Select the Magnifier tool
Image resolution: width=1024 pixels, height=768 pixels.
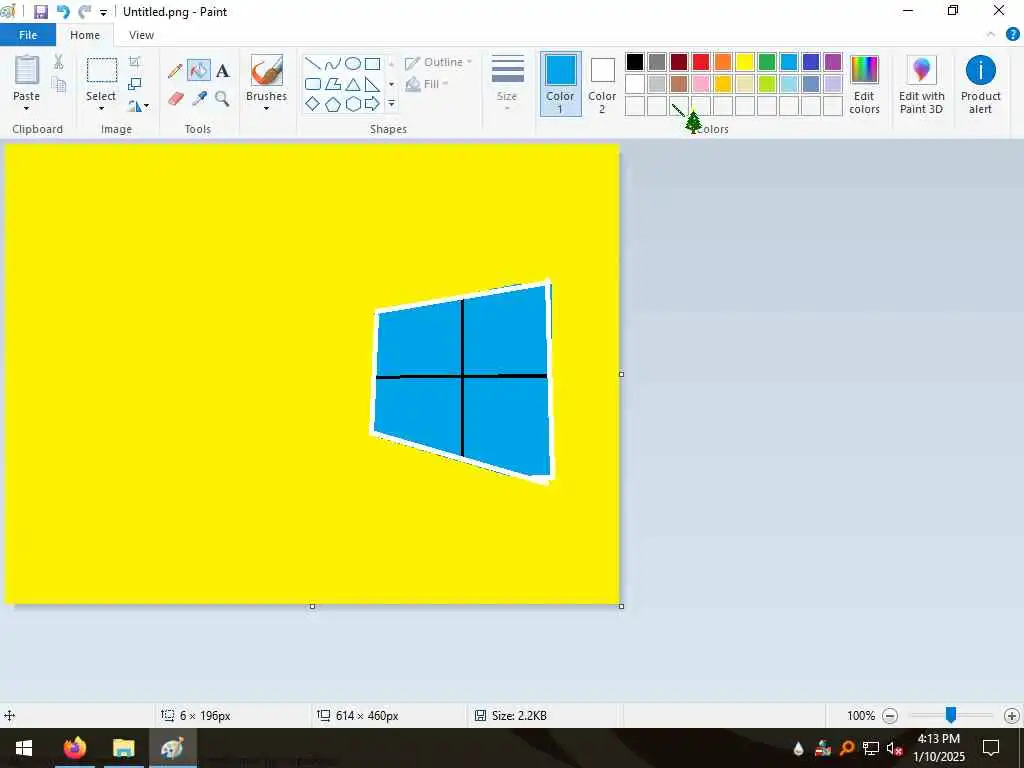222,99
